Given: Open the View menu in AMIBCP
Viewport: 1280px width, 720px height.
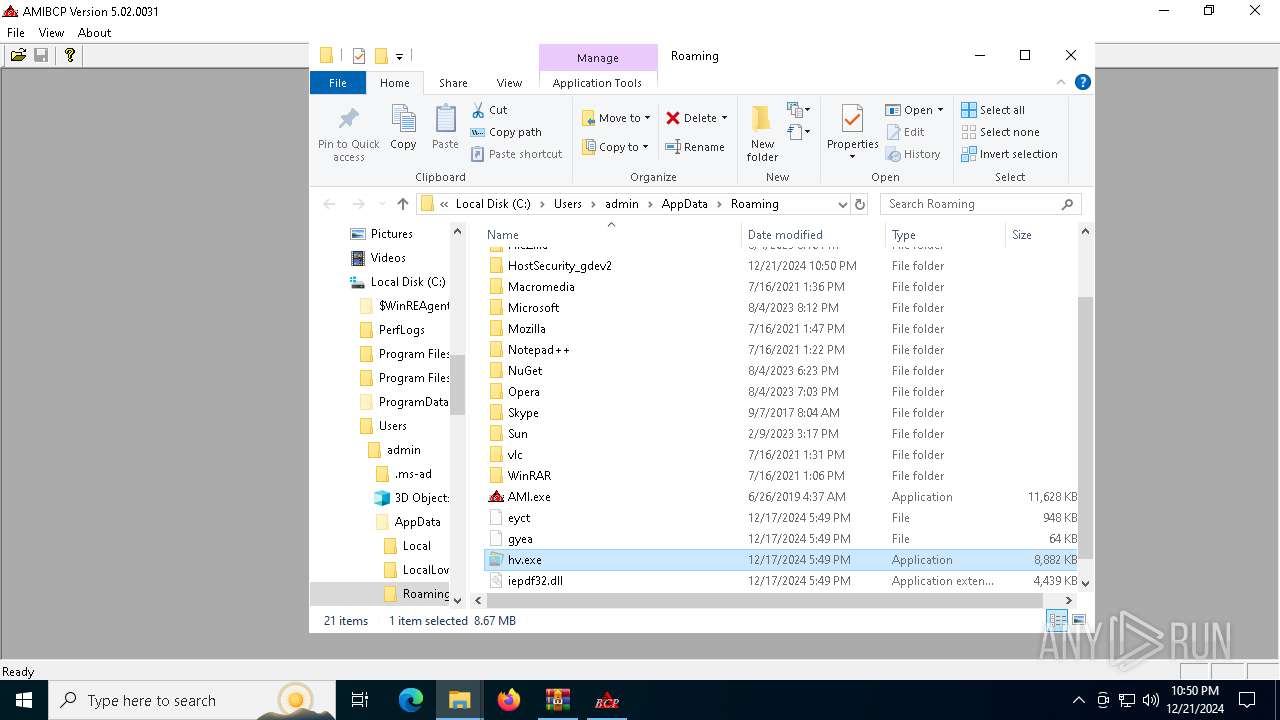Looking at the screenshot, I should pos(51,32).
